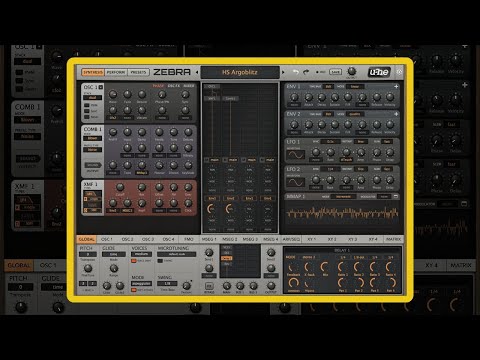
Task: Open the OSC 1 stack 'dual' dropdown
Action: coord(93,98)
